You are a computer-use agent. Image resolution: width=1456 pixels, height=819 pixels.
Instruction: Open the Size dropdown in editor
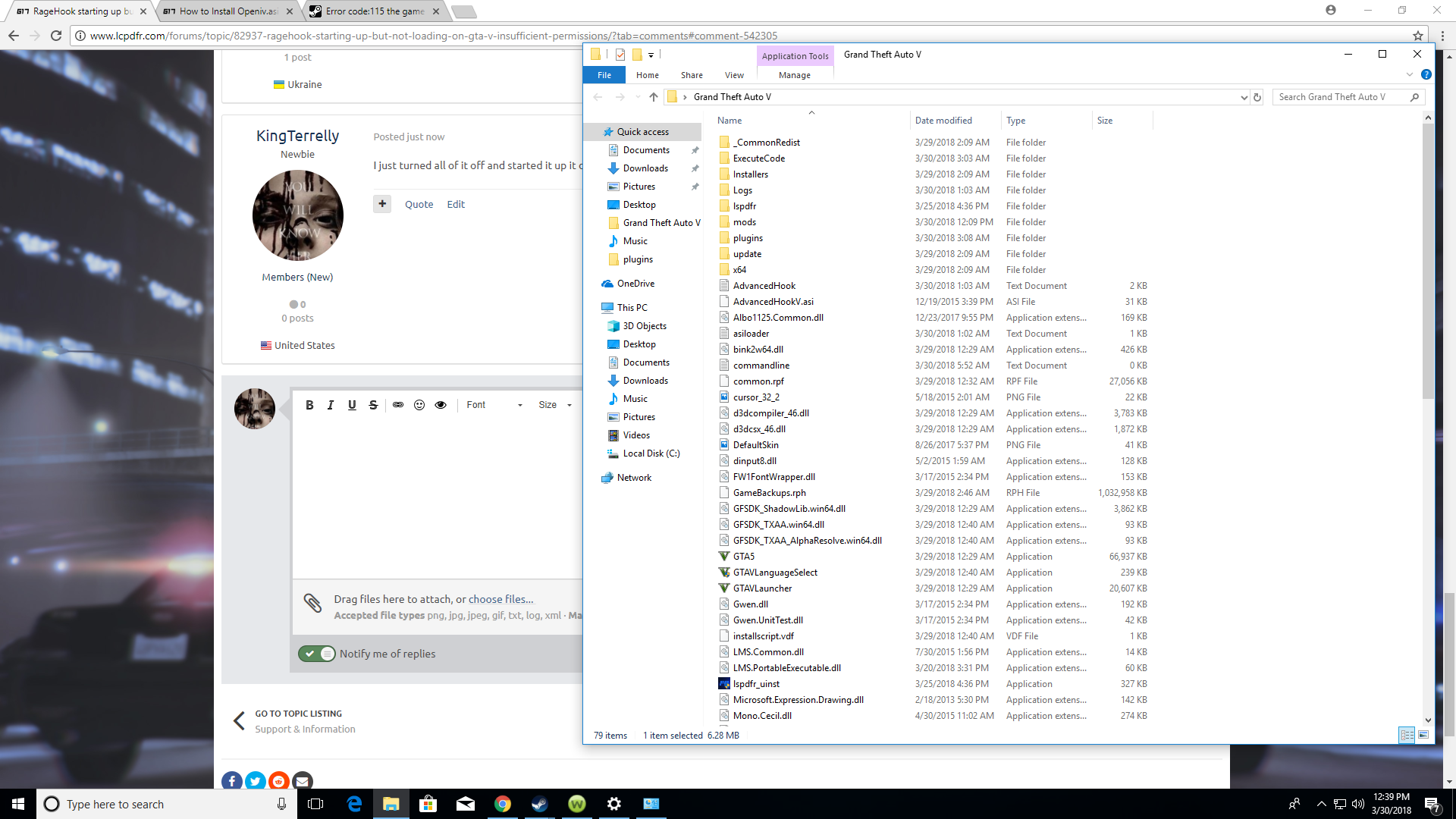pos(555,405)
